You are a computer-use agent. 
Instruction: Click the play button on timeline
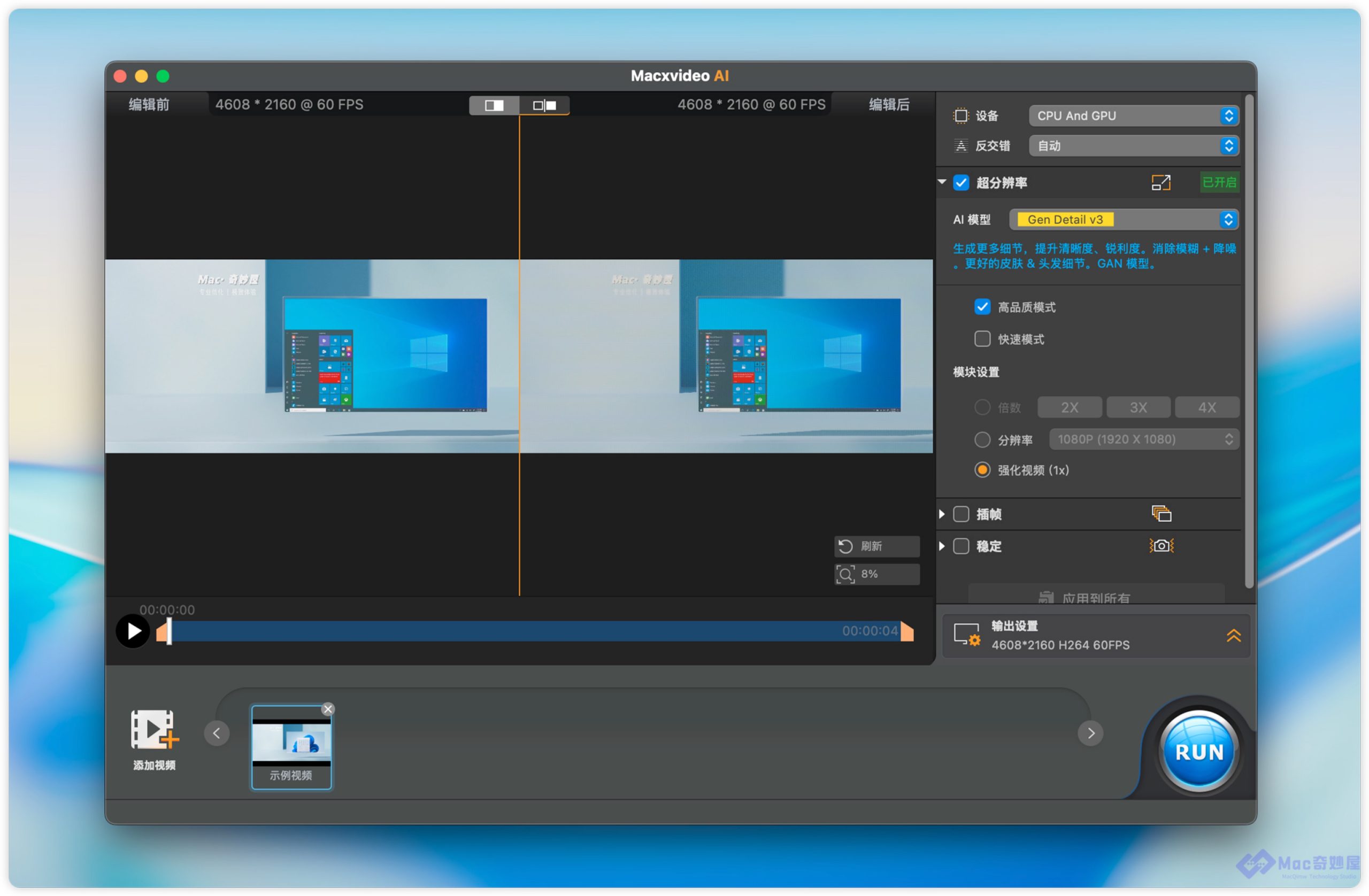coord(133,631)
